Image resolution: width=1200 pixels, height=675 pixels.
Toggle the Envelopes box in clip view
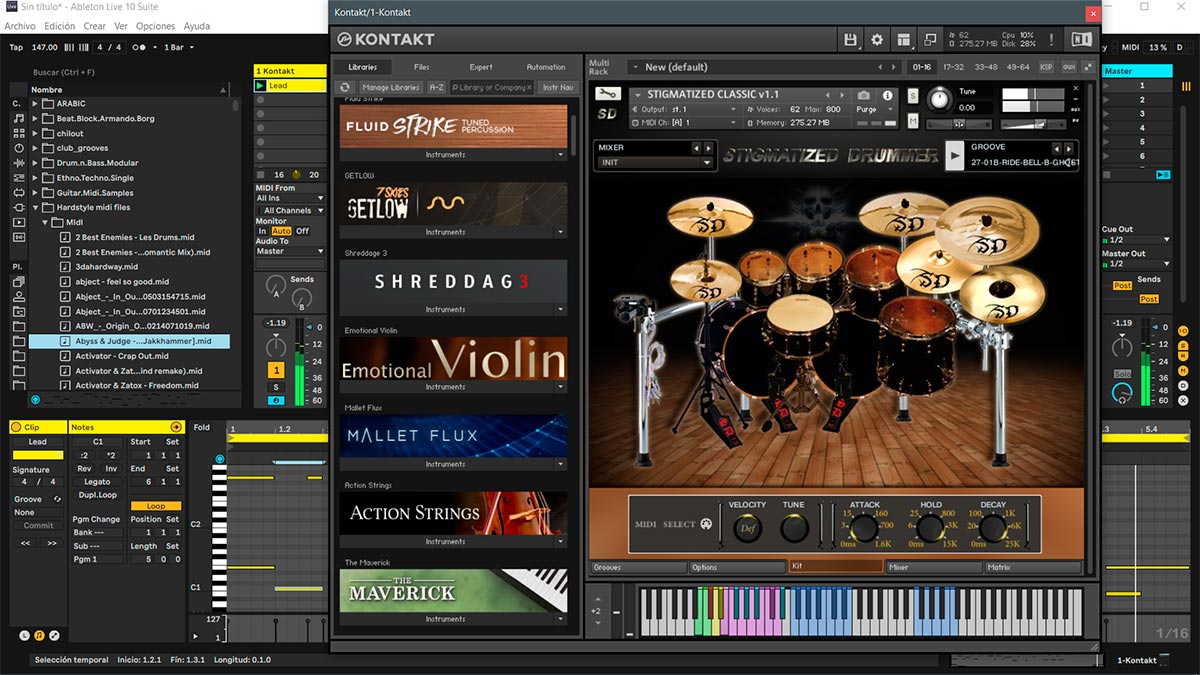coord(54,635)
